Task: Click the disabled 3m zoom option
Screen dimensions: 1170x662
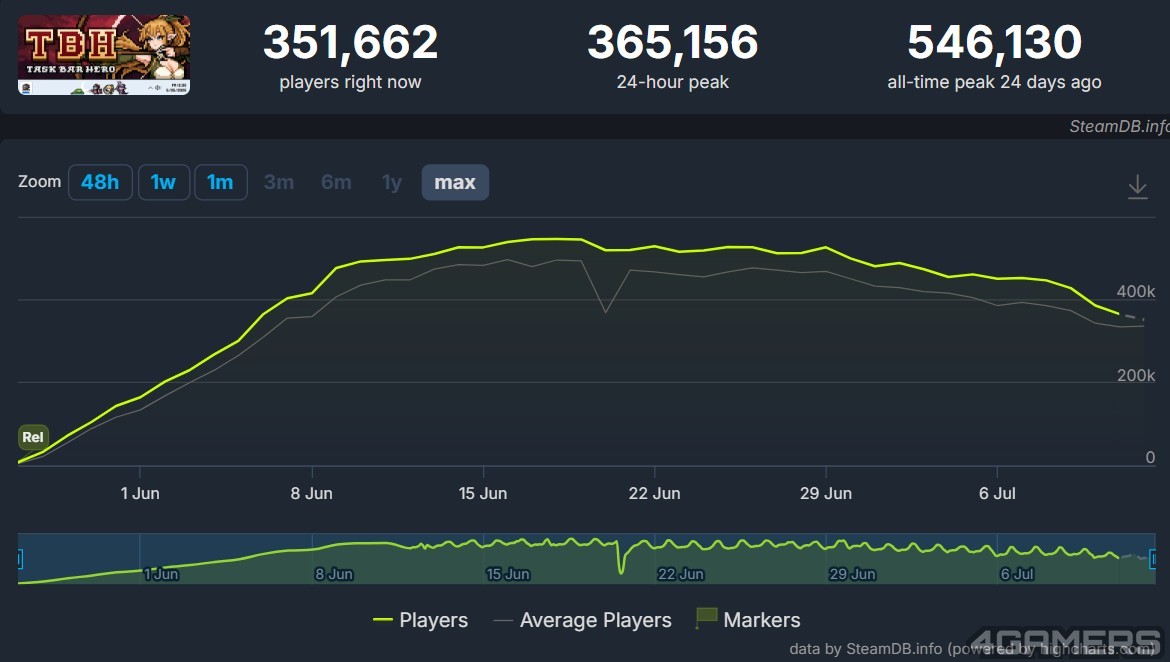Action: (x=279, y=182)
